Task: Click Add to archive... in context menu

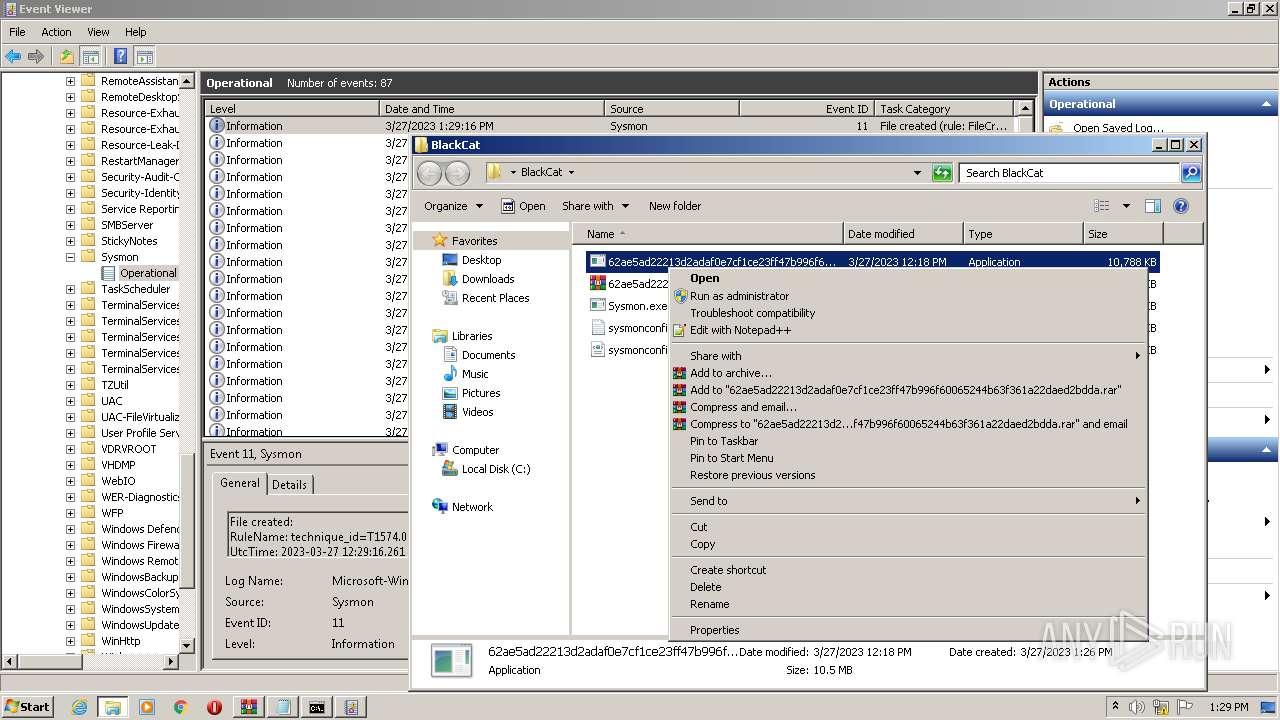Action: tap(730, 373)
